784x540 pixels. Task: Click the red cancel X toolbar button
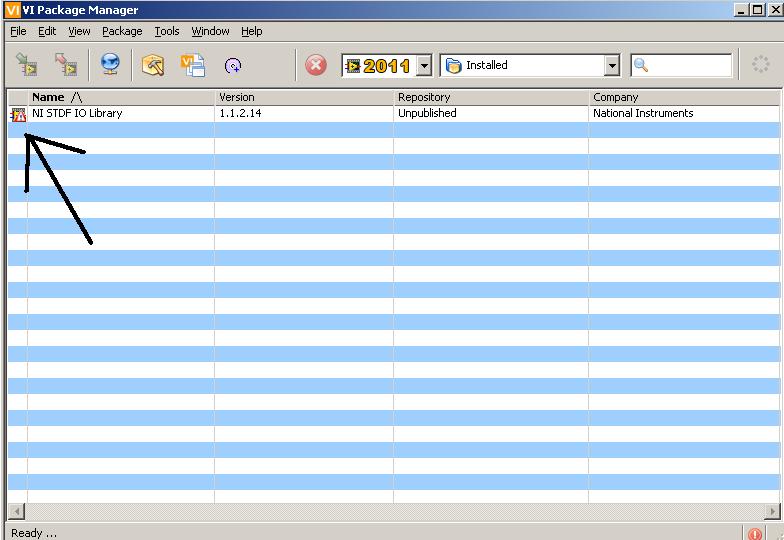[x=316, y=65]
